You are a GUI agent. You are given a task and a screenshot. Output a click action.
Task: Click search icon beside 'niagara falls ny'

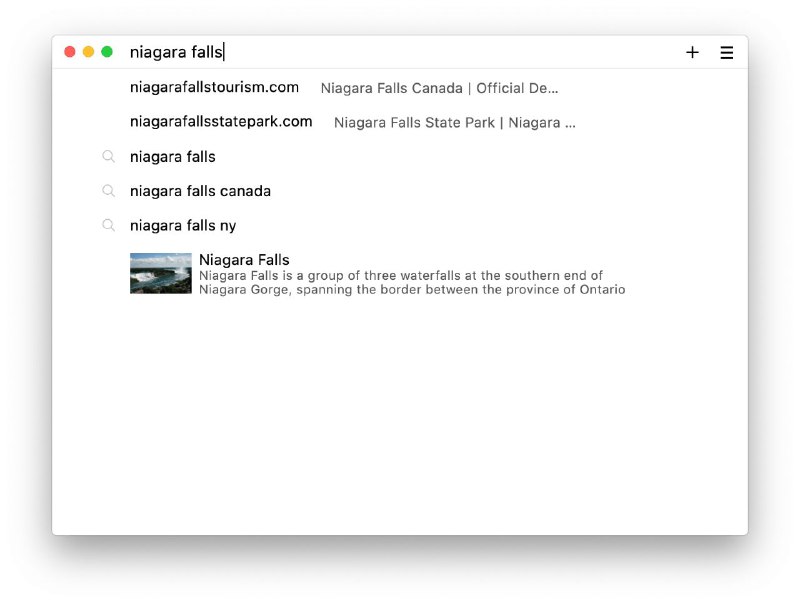tap(109, 225)
